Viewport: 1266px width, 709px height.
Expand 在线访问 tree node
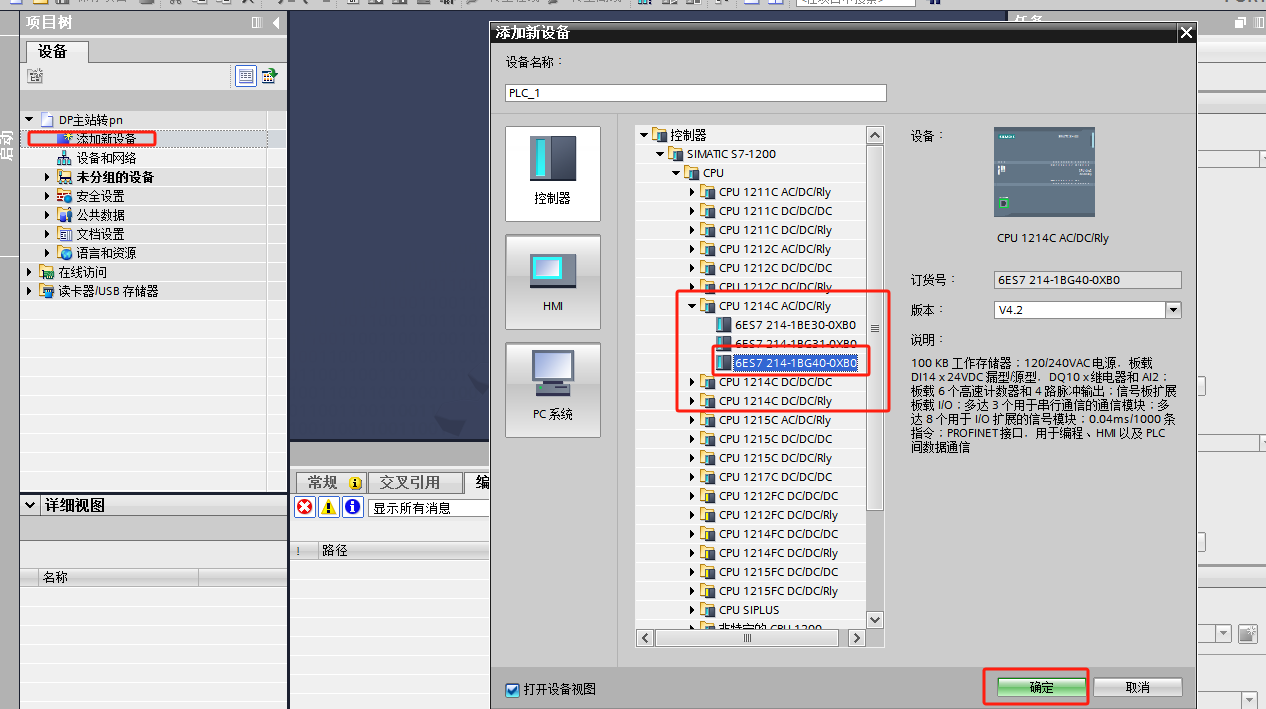tap(29, 272)
